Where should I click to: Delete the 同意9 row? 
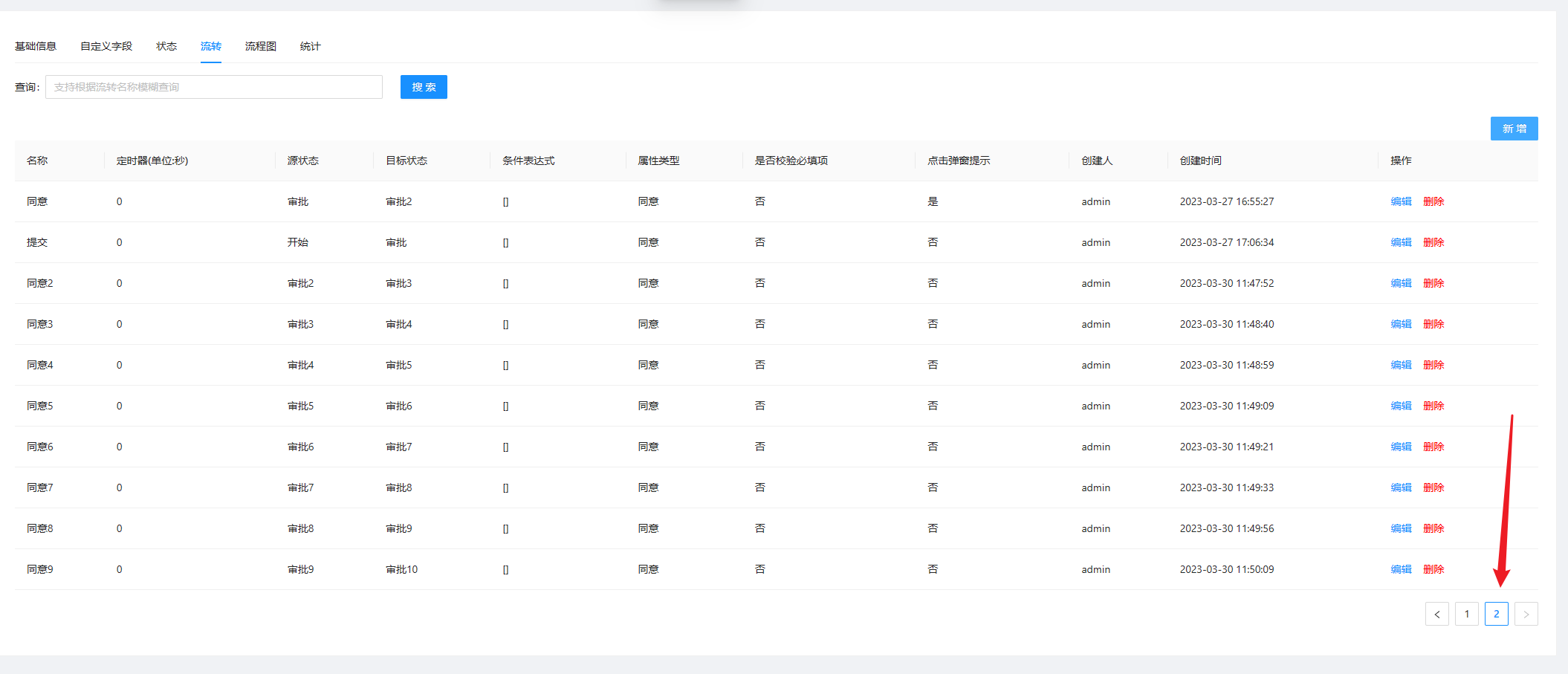(x=1433, y=569)
